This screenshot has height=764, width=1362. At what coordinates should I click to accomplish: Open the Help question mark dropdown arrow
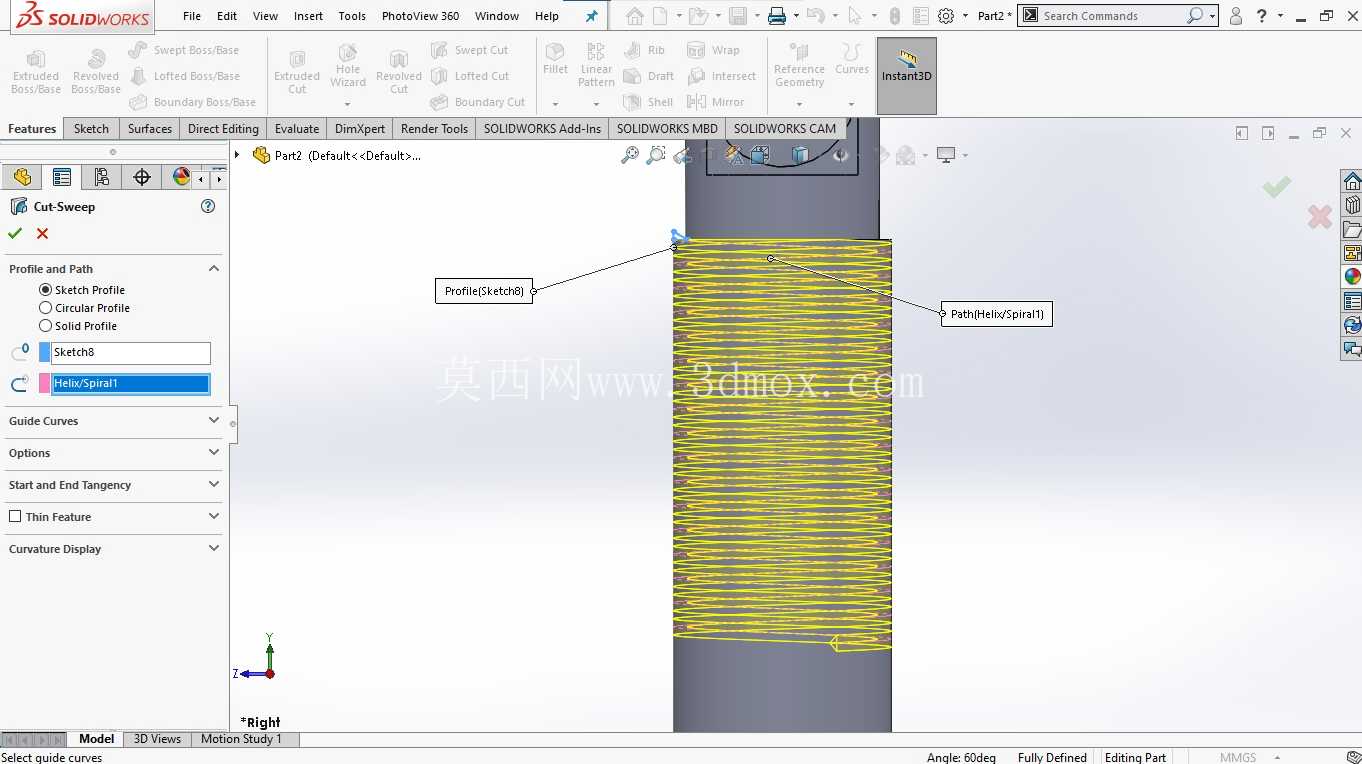click(x=1280, y=16)
